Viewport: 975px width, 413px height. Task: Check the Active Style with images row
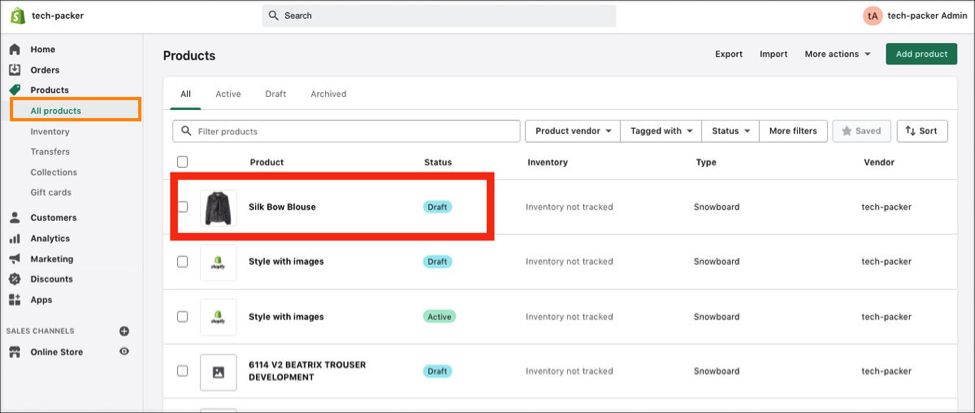tap(182, 317)
